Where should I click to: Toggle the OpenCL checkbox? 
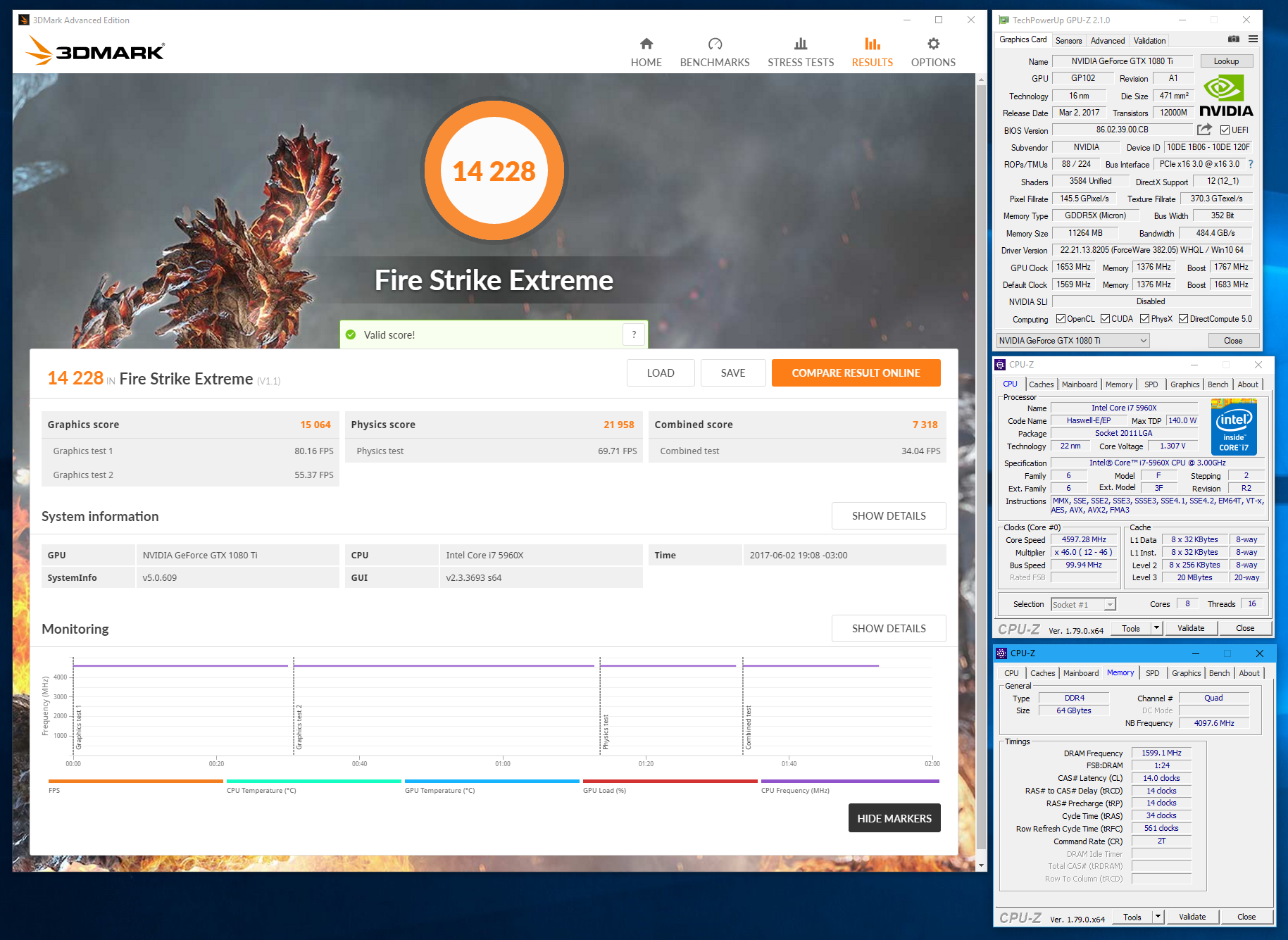tap(1061, 319)
